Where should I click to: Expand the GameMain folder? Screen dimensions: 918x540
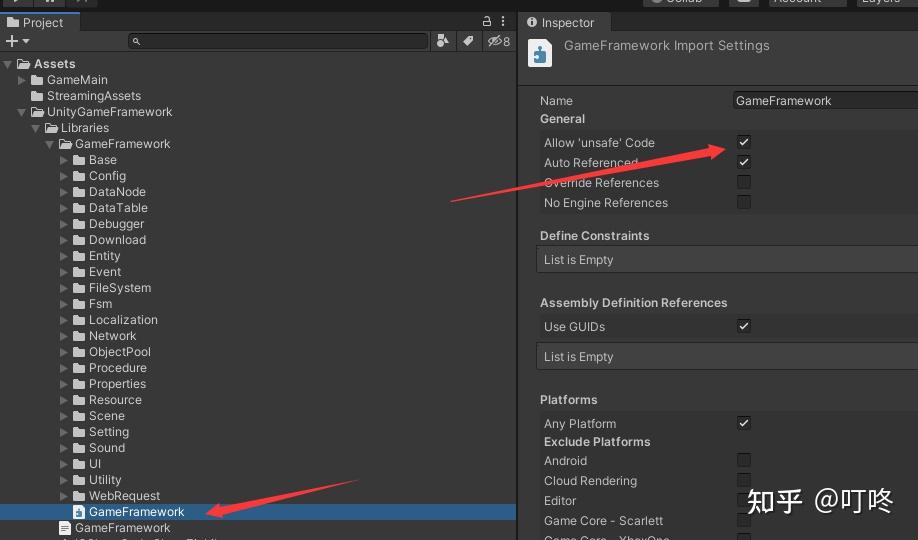22,80
